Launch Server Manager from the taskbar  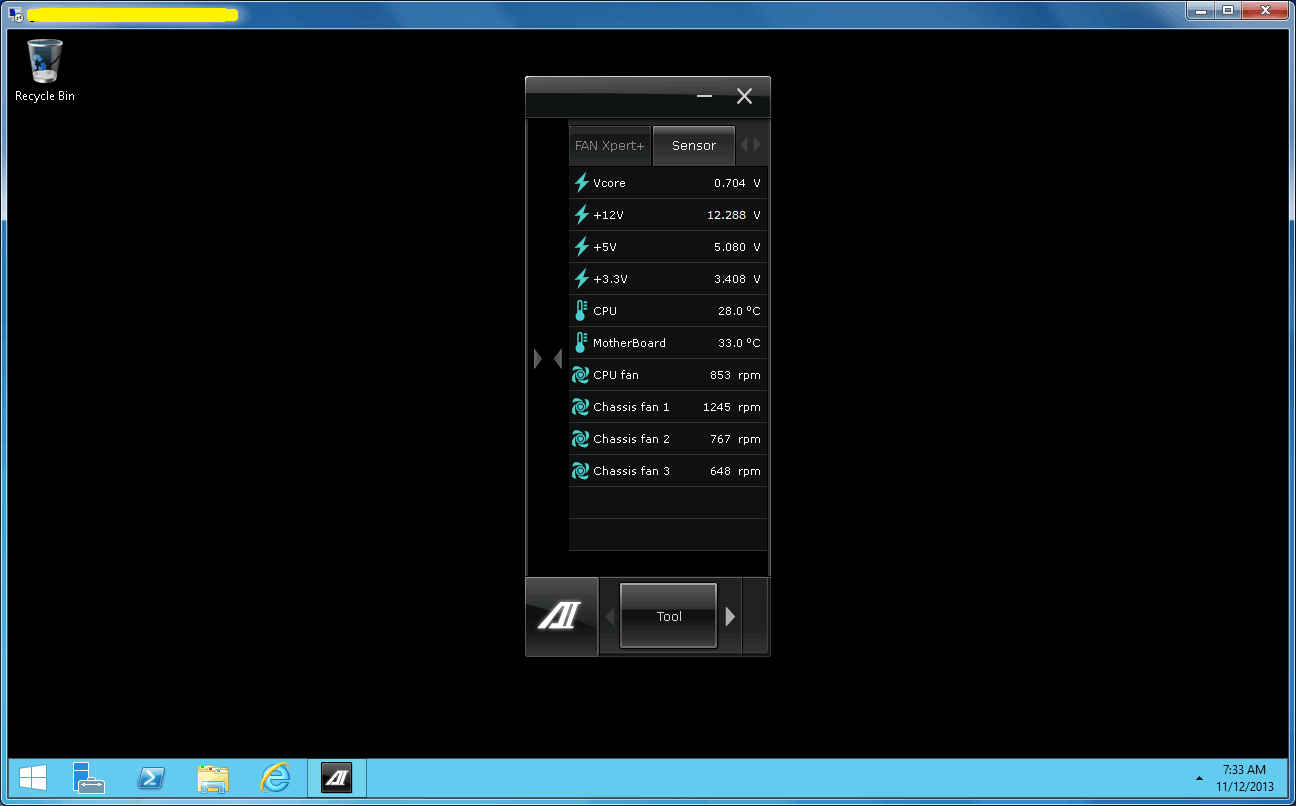[89, 778]
